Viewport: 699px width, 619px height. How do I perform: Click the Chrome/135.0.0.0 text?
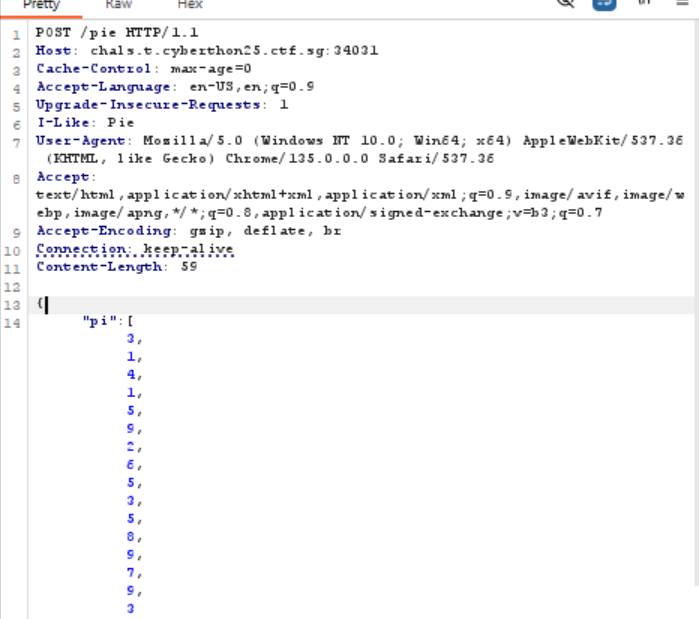297,159
